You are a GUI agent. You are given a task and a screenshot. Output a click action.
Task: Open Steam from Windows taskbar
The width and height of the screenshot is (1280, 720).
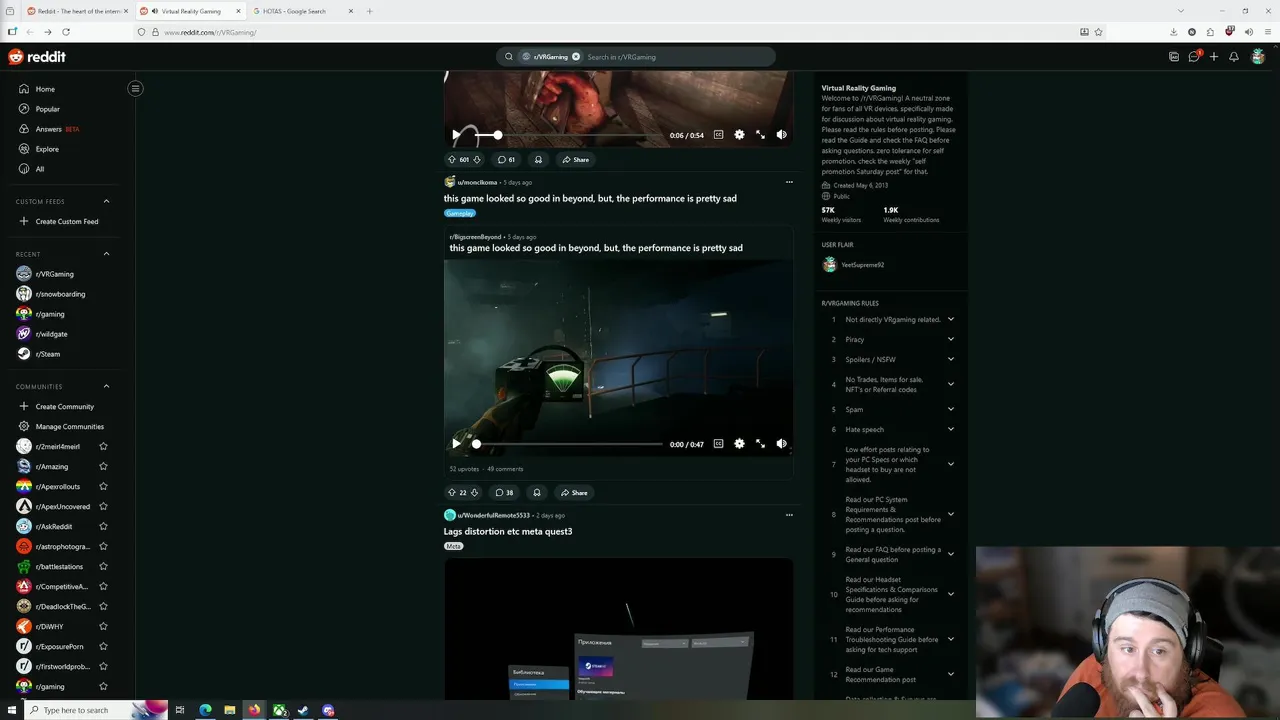coord(303,710)
